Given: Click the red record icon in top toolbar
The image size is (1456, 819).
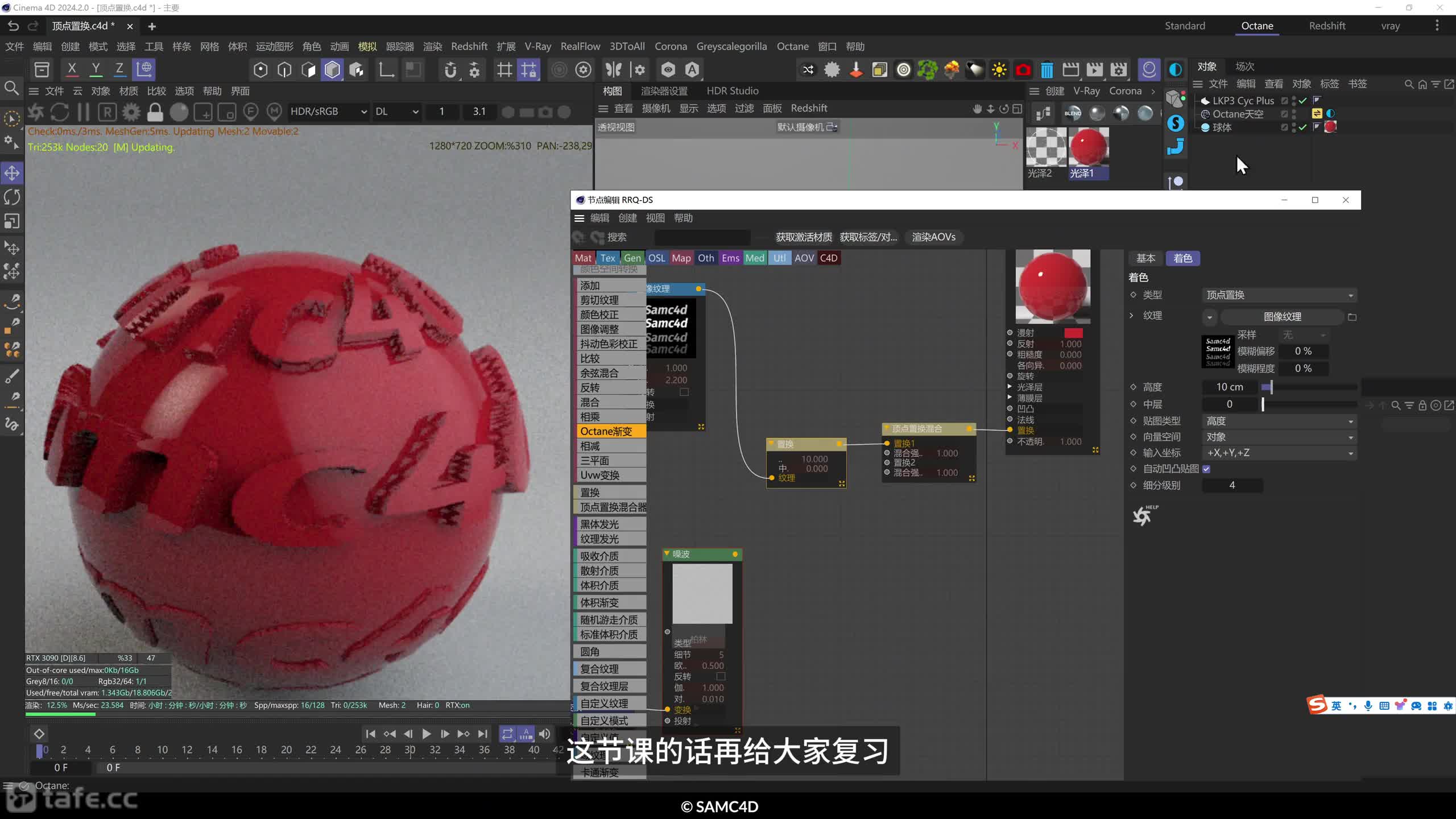Looking at the screenshot, I should (x=1023, y=70).
